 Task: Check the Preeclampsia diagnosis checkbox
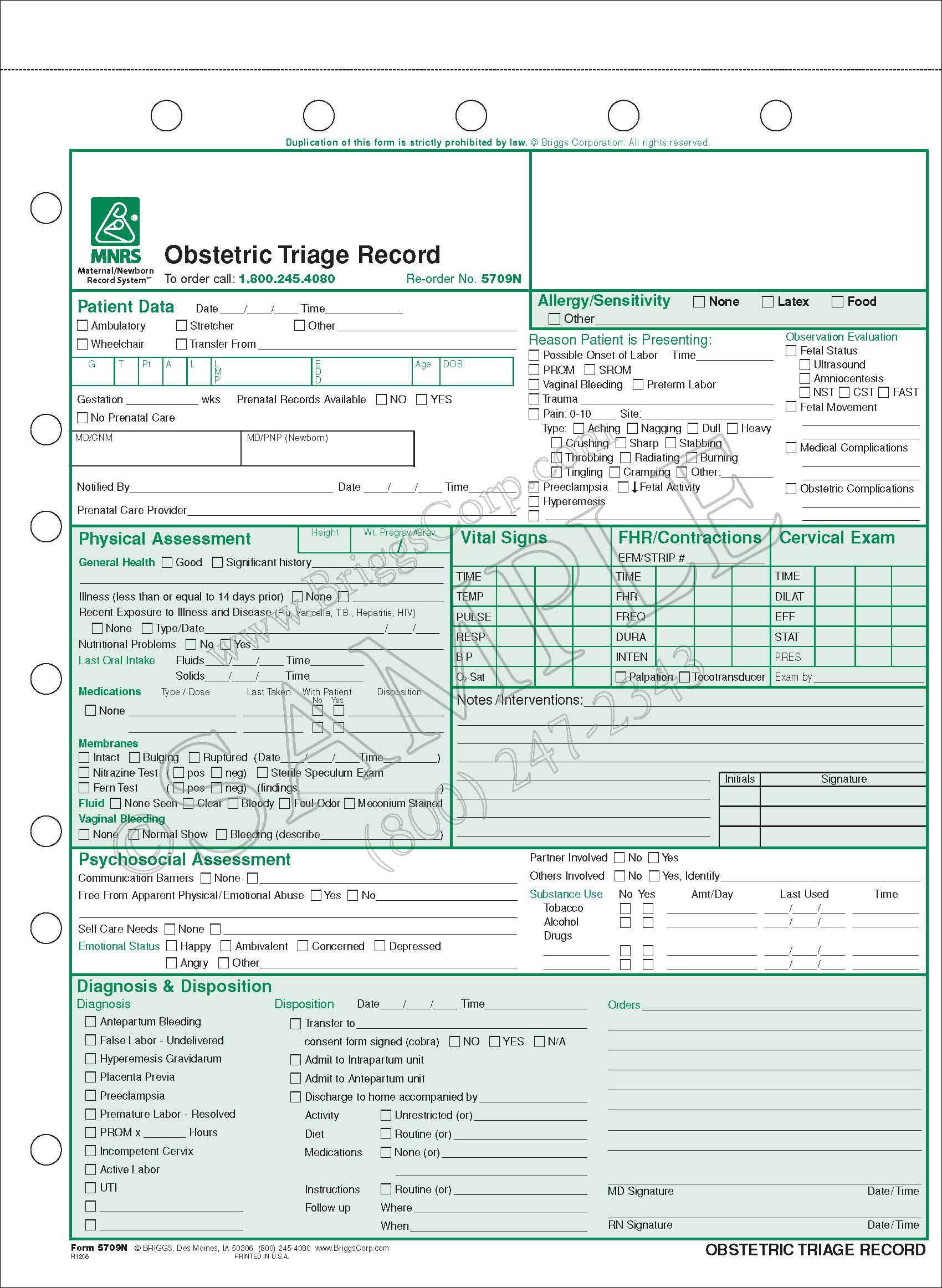click(x=91, y=1095)
